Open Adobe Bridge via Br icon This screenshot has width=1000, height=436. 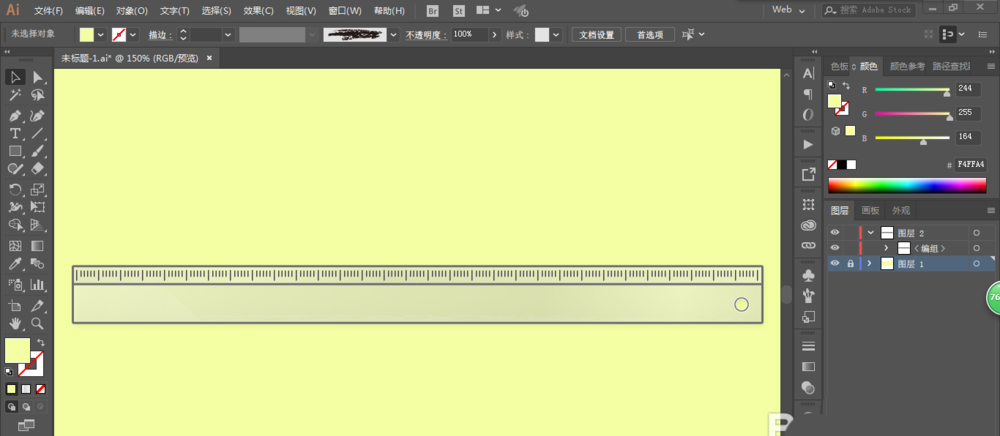coord(433,11)
